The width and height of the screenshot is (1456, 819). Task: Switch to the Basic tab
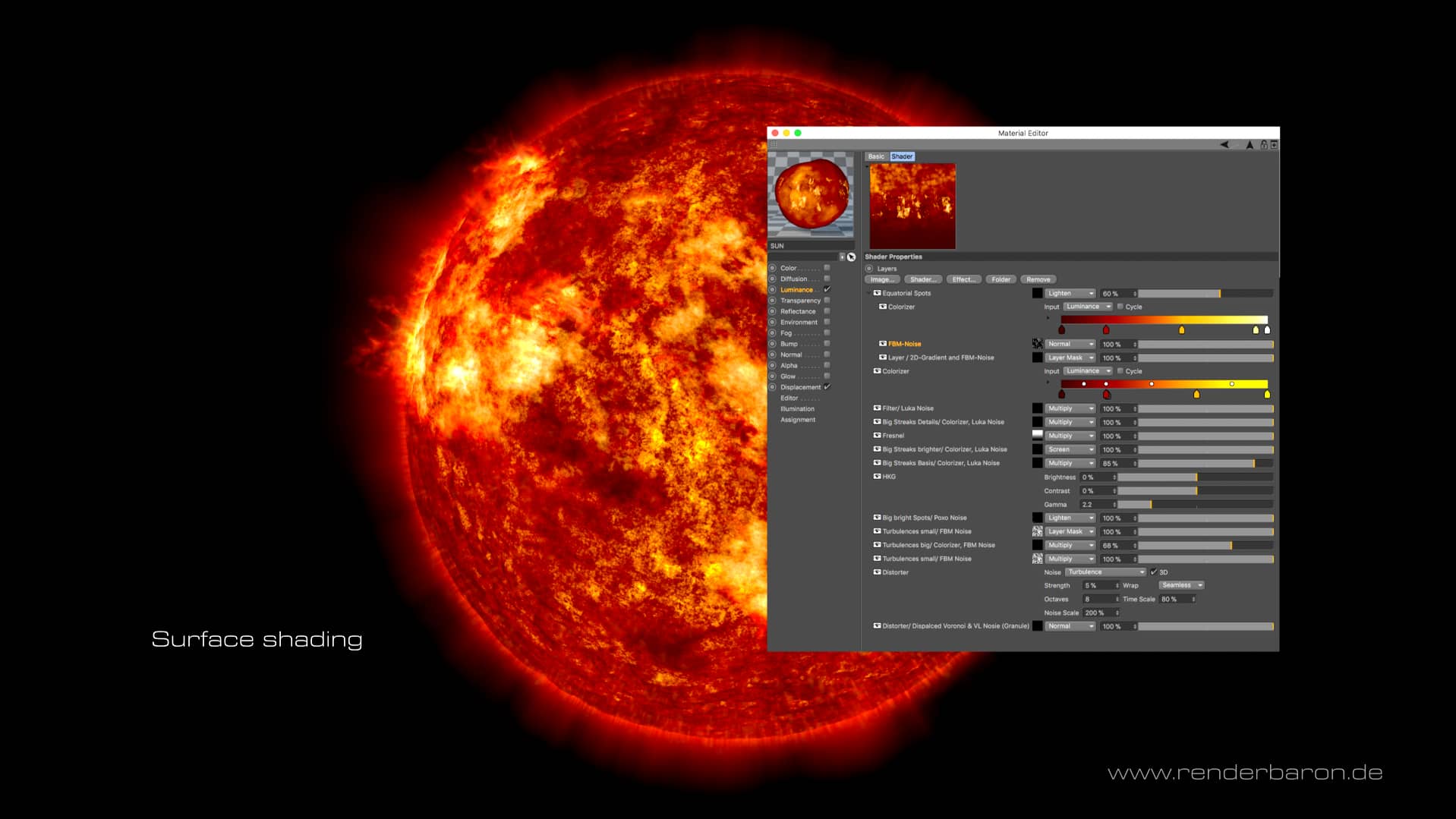pyautogui.click(x=875, y=156)
